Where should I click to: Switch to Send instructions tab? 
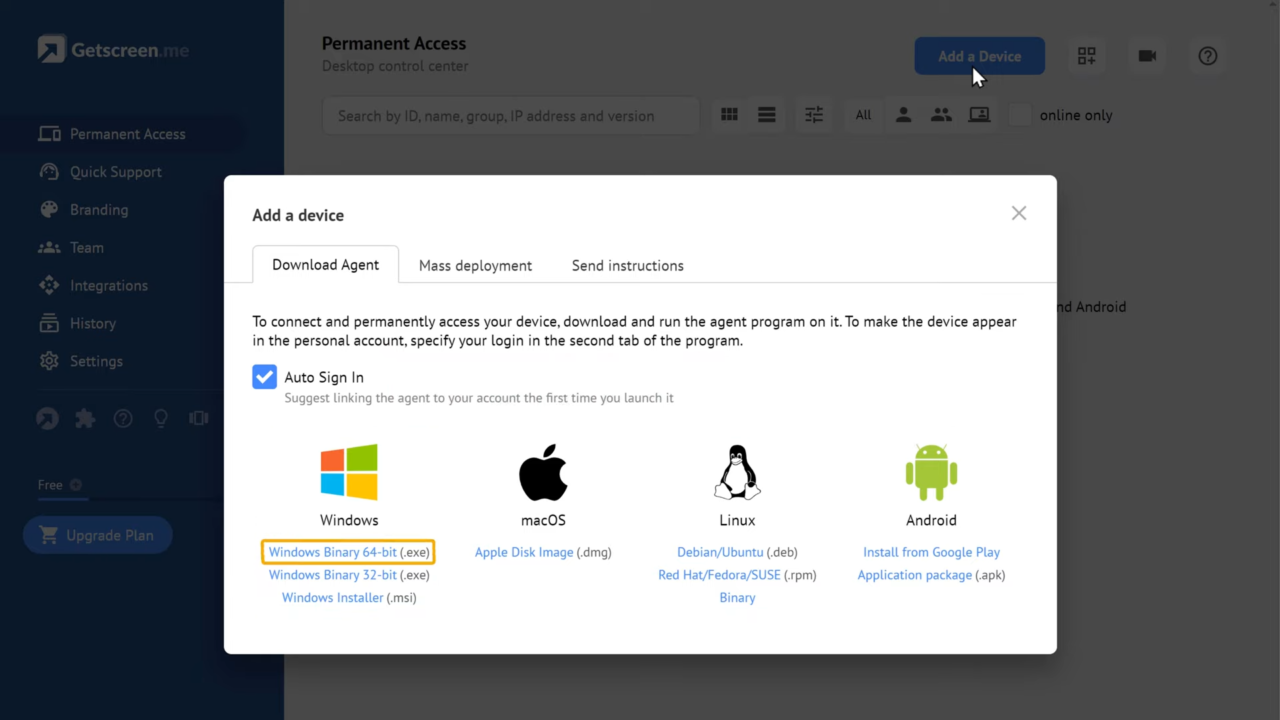(628, 266)
